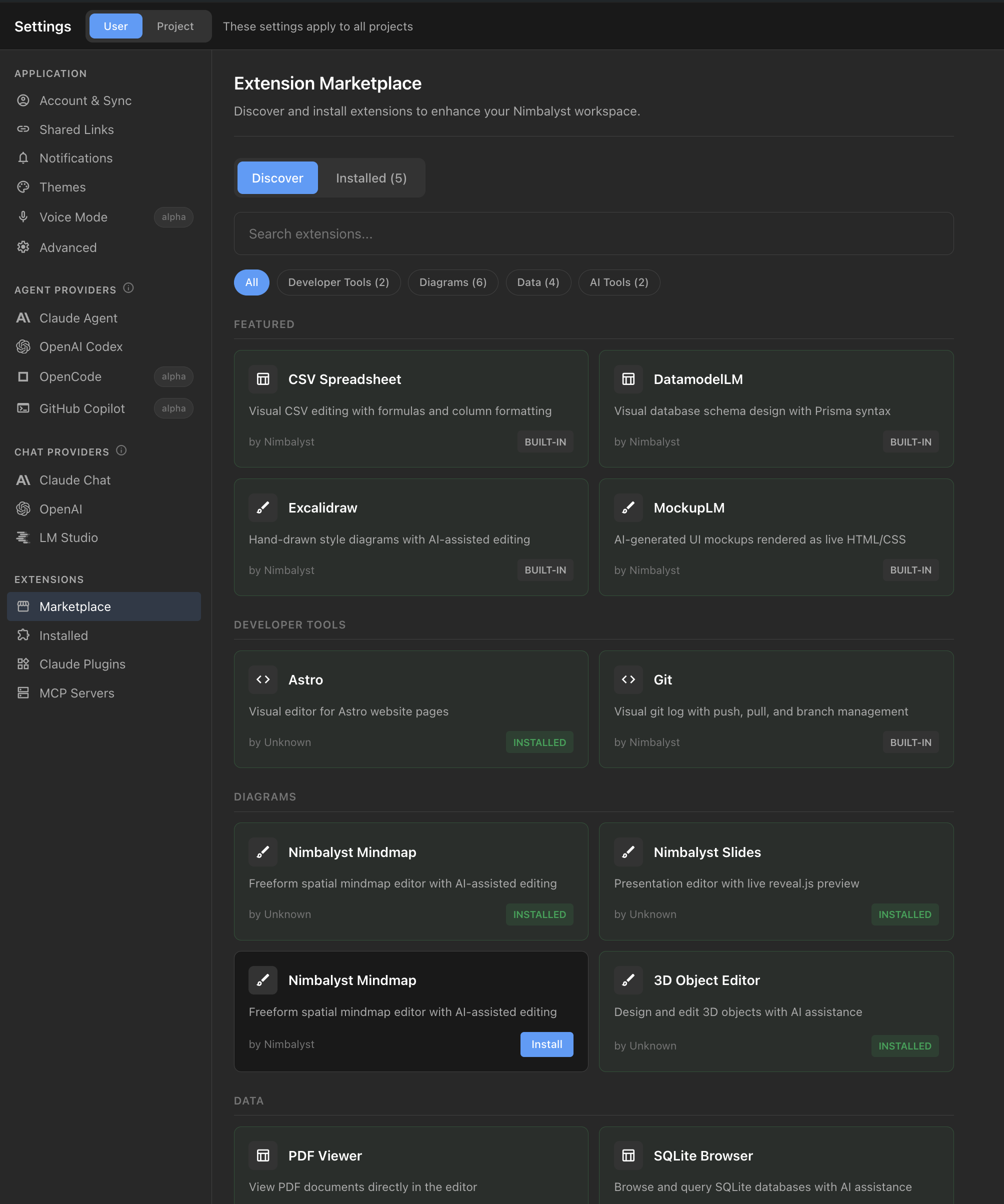1004x1204 pixels.
Task: Click the Notifications bell icon
Action: point(23,157)
